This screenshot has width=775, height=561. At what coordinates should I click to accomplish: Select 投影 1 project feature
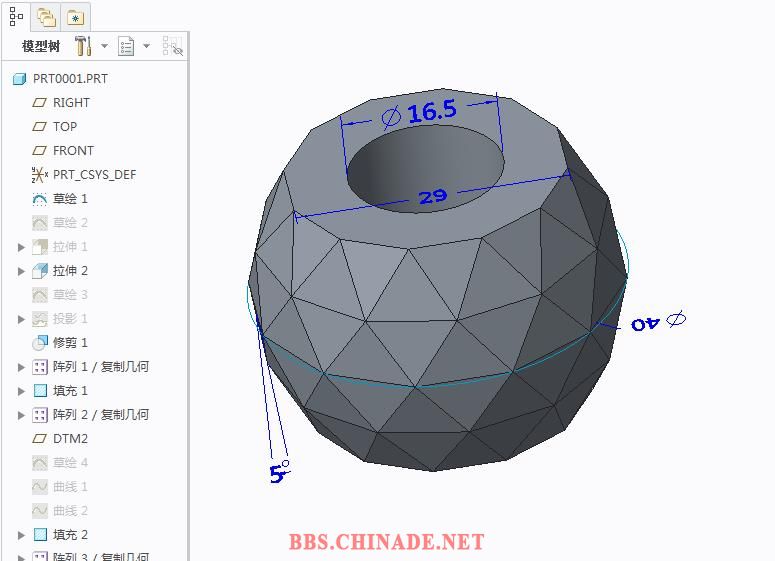pos(70,319)
